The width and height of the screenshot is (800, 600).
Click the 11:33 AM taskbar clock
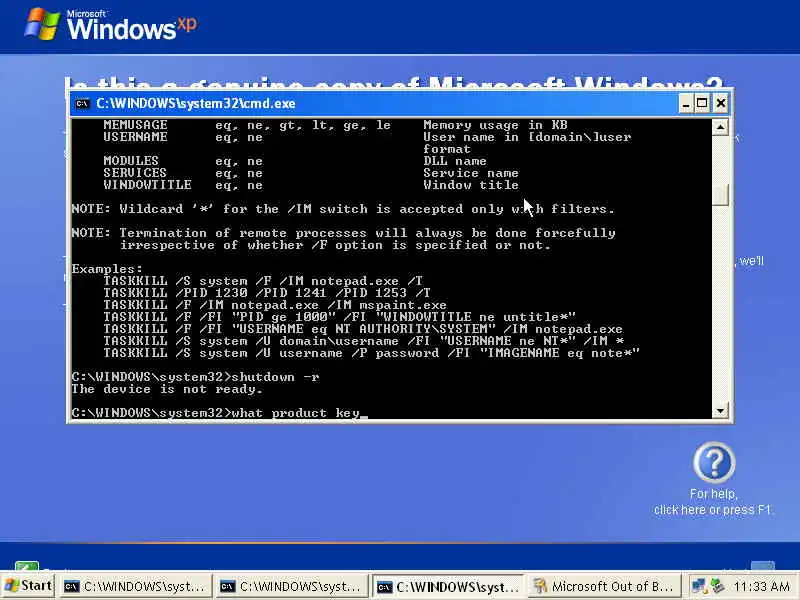click(761, 586)
